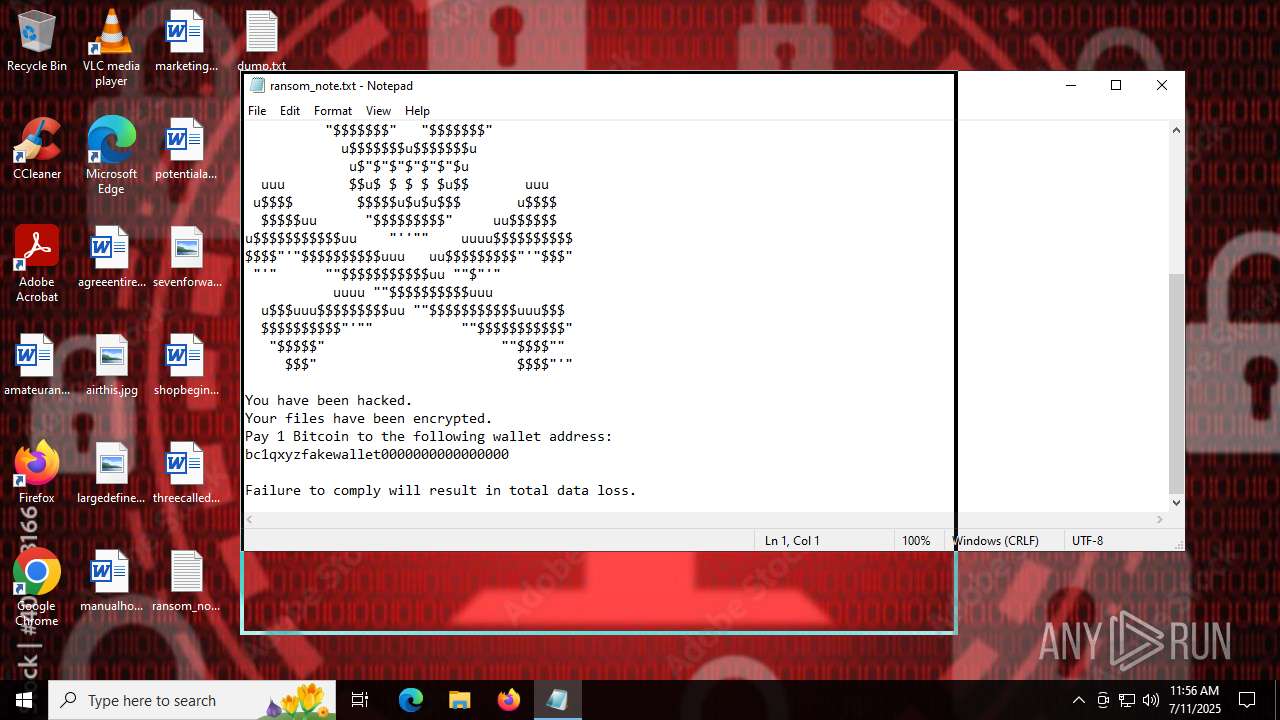Click the bc1qxyzfakewallet wallet address text

(x=377, y=454)
